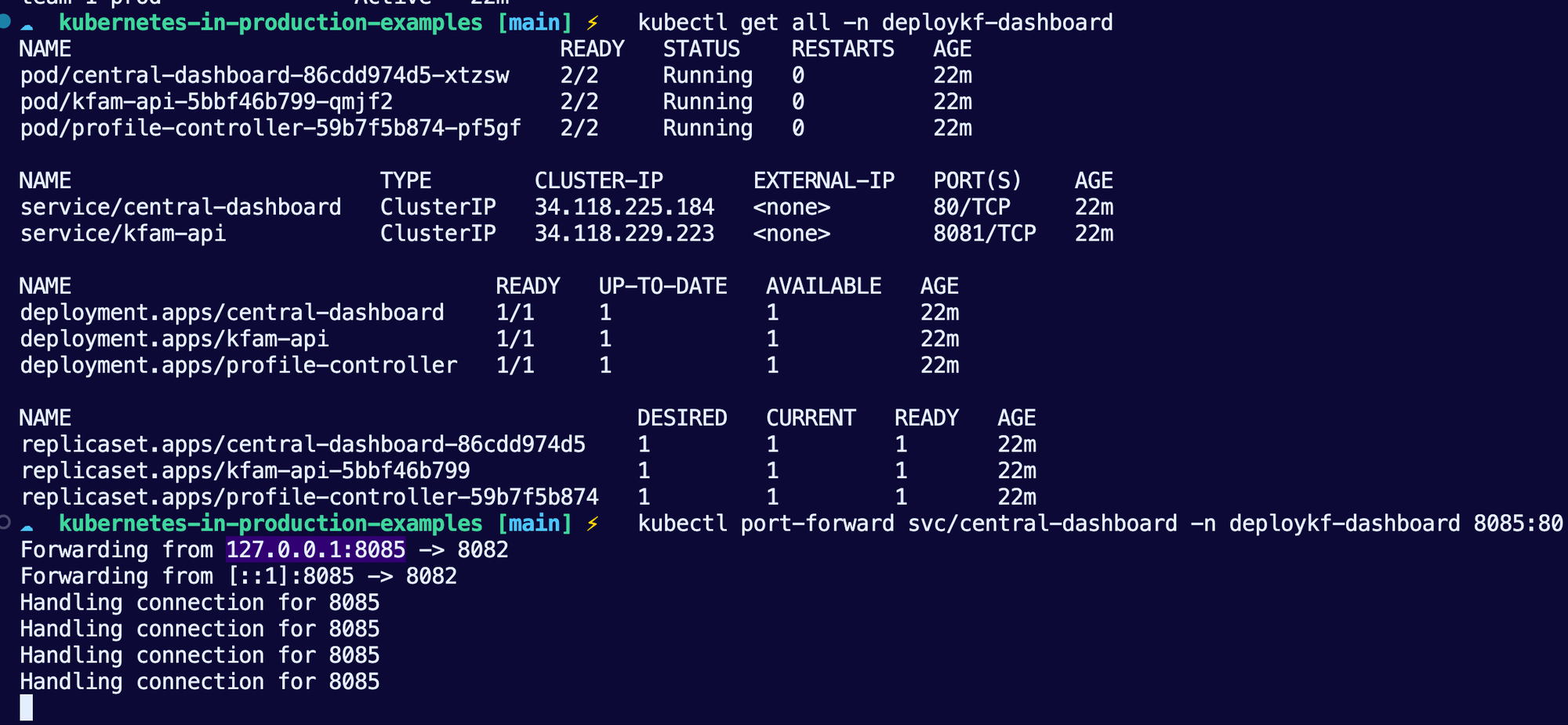Click the lightning bolt before kubectl get all
Image resolution: width=1568 pixels, height=725 pixels.
click(x=593, y=23)
